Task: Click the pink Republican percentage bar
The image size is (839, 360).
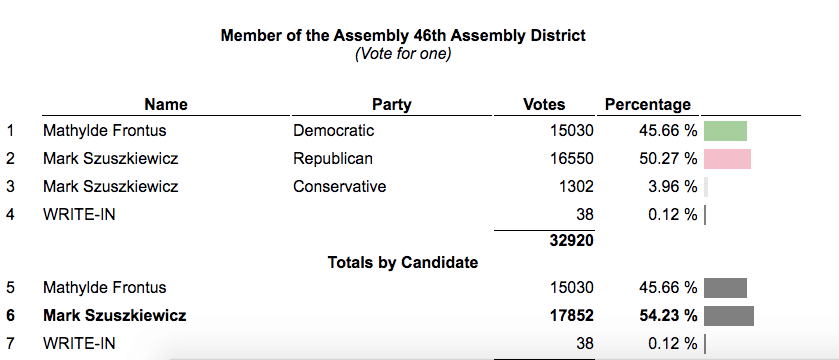Action: (727, 159)
